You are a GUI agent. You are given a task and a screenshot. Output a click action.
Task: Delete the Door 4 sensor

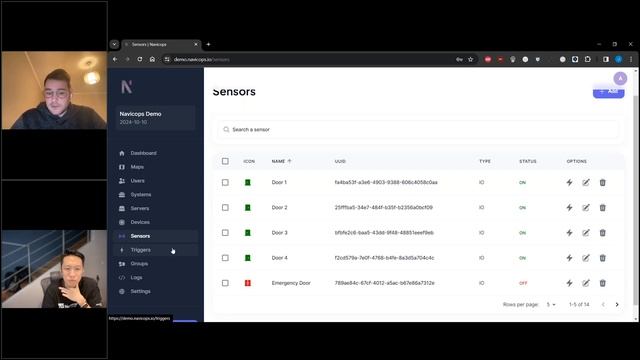coord(602,258)
